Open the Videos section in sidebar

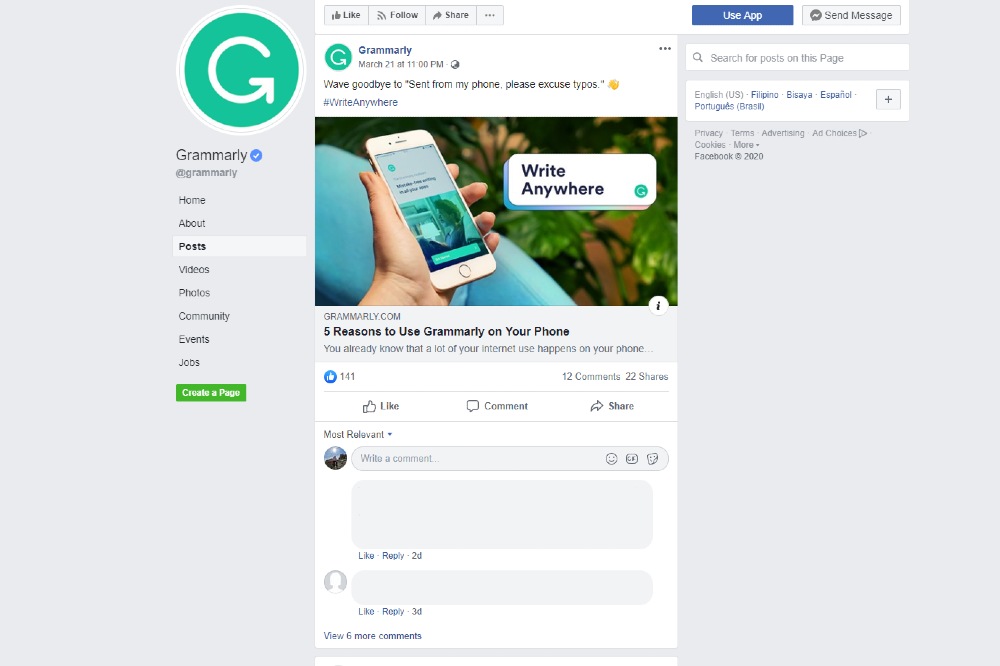point(194,270)
